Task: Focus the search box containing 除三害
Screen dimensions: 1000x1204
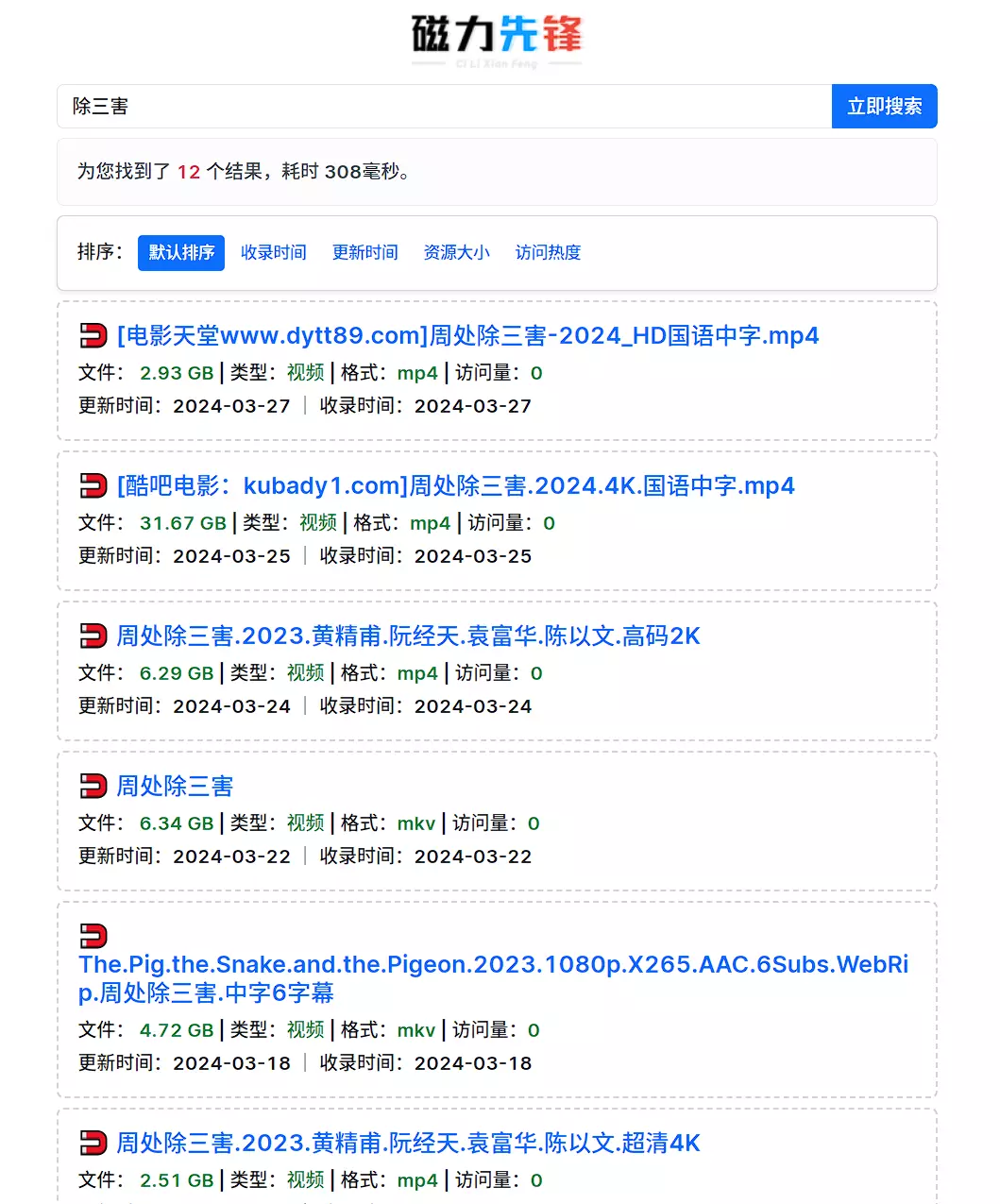Action: point(444,107)
